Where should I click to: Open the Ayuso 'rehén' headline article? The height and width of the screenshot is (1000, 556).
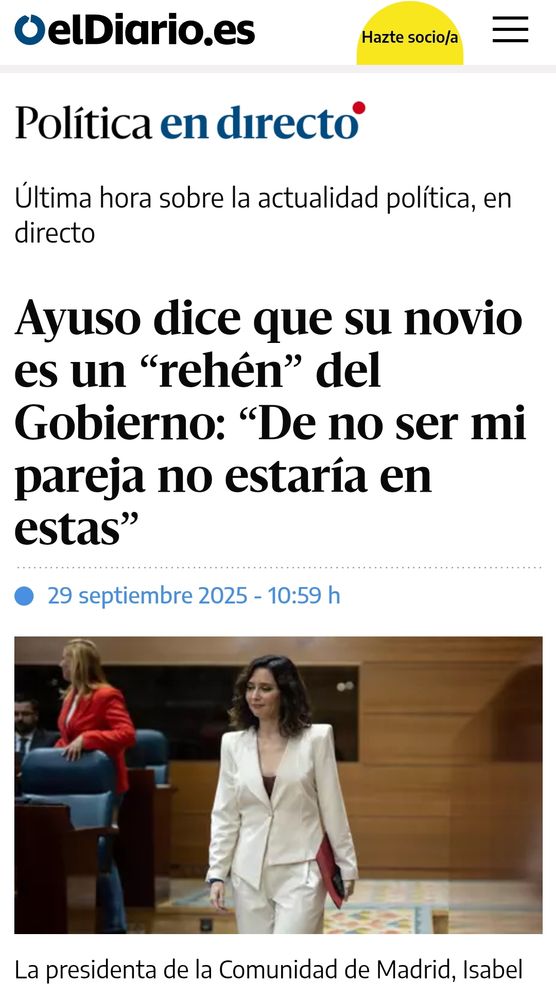269,422
